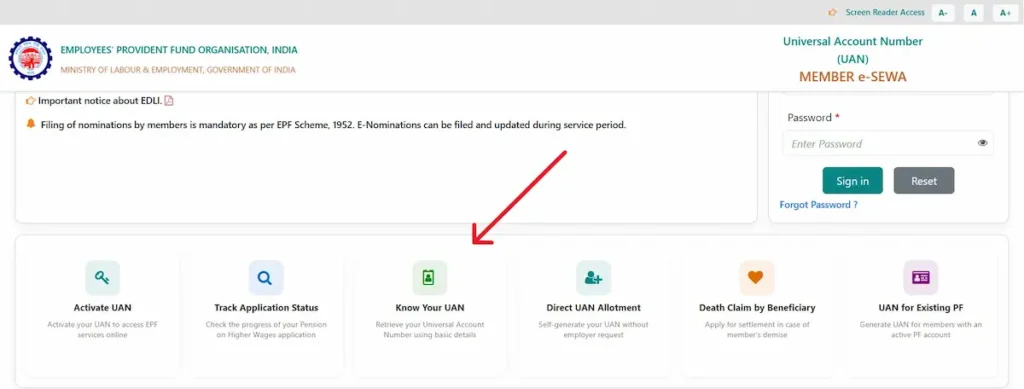The height and width of the screenshot is (389, 1024).
Task: Open the Know Your UAN title
Action: click(x=430, y=307)
